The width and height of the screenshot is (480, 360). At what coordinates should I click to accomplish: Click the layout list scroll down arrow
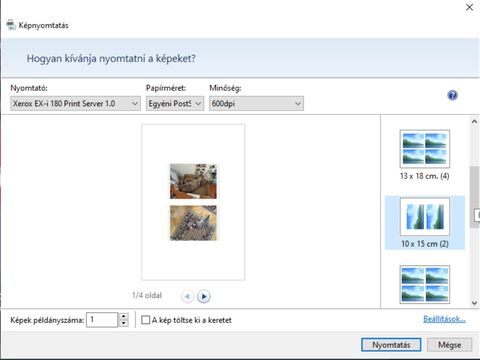click(474, 303)
